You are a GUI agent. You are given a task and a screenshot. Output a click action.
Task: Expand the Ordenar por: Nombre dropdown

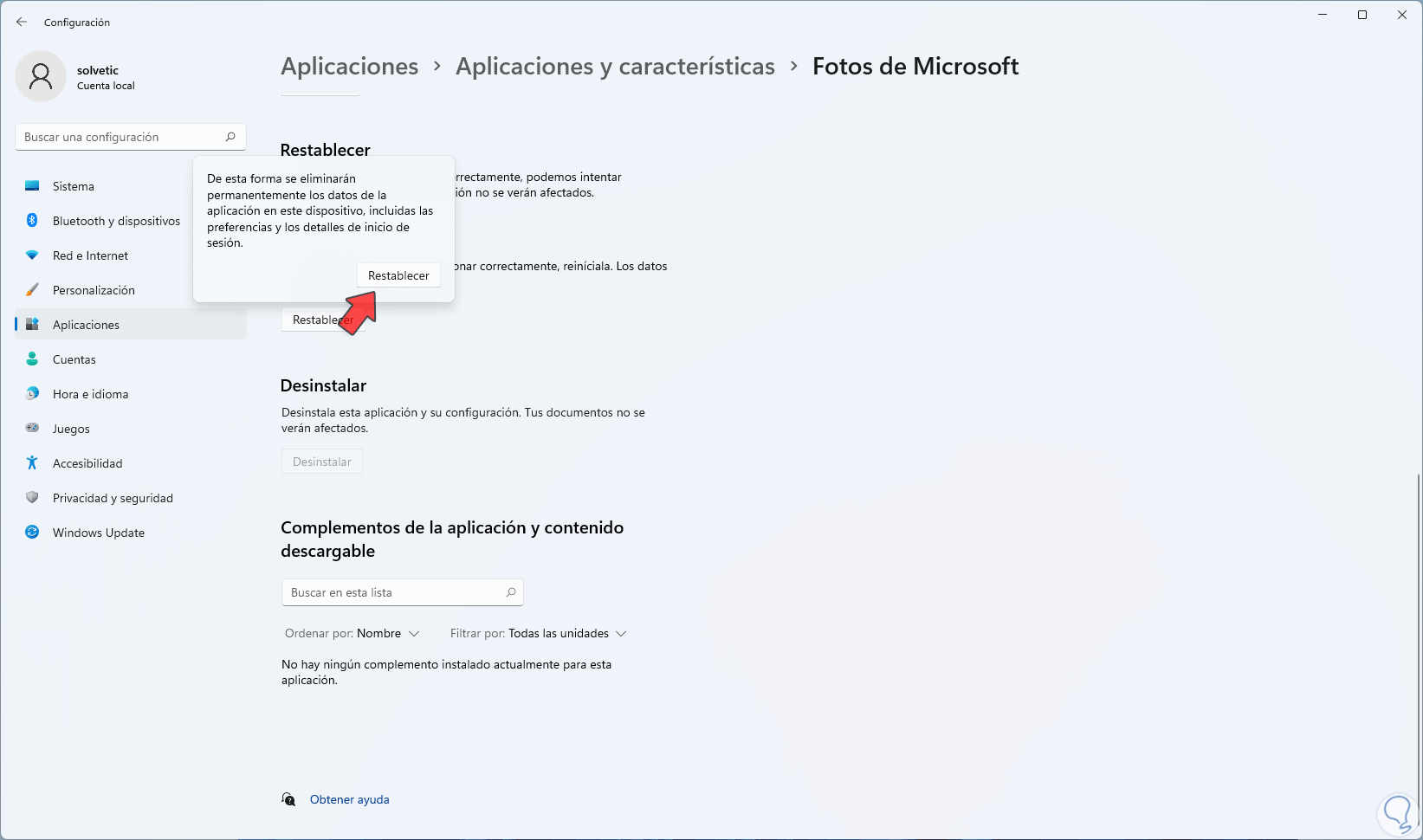(353, 634)
